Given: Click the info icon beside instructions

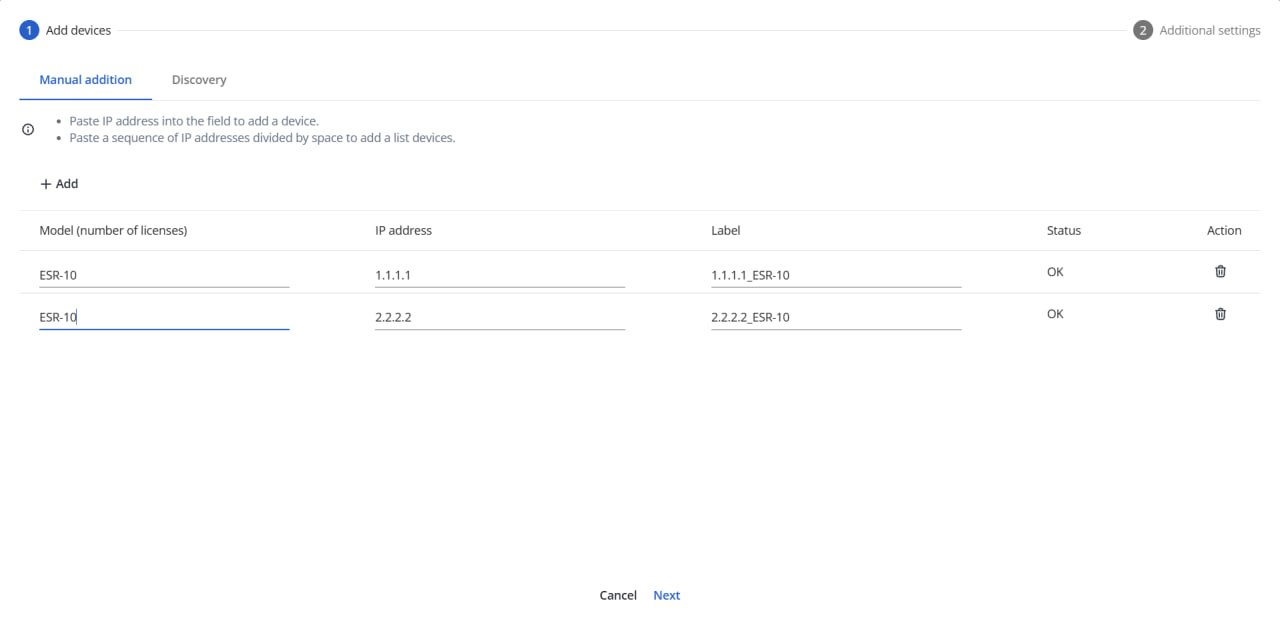Looking at the screenshot, I should (x=28, y=129).
